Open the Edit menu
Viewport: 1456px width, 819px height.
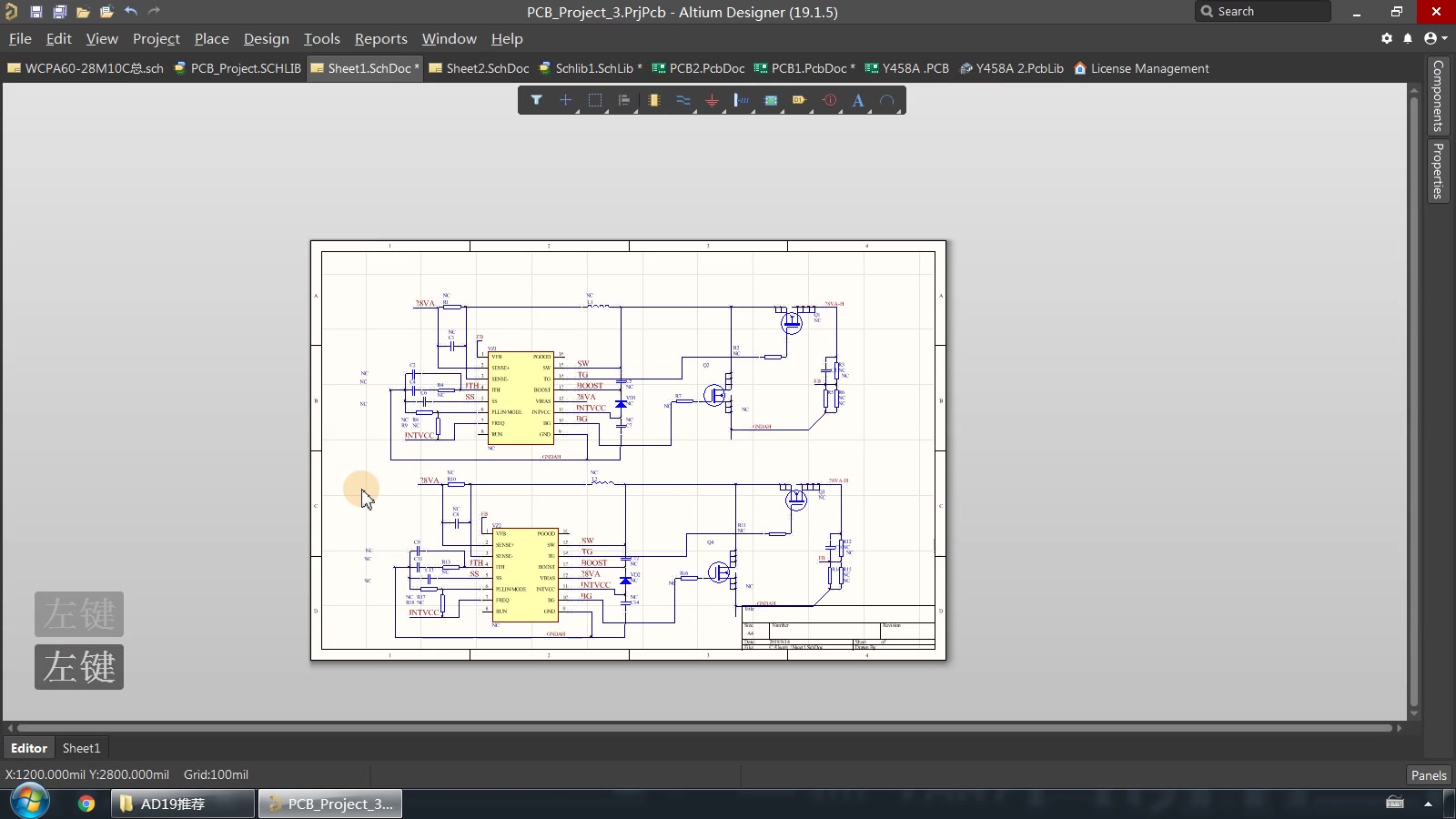(x=58, y=38)
